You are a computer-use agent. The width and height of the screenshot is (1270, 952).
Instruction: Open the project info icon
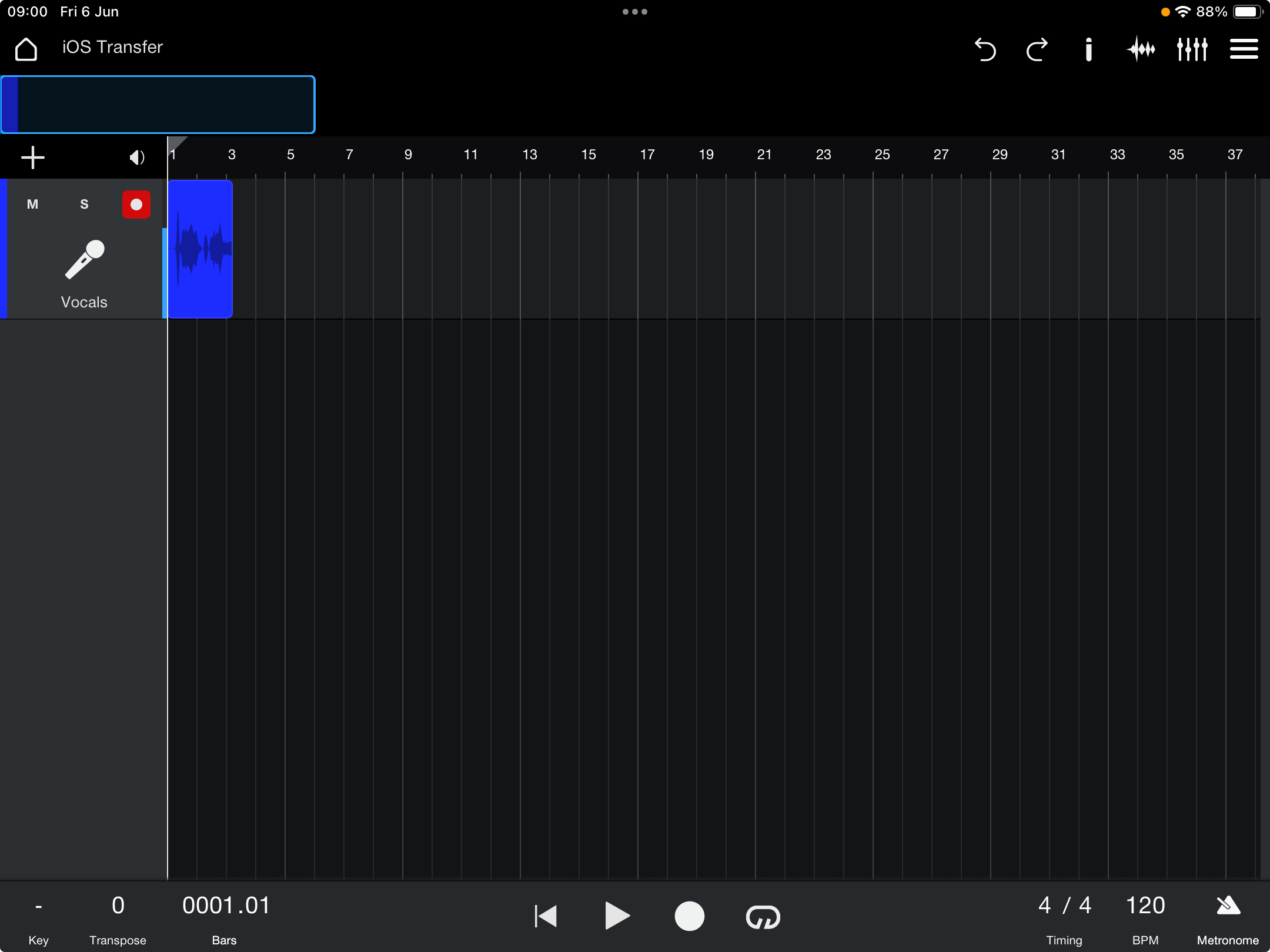[1088, 49]
